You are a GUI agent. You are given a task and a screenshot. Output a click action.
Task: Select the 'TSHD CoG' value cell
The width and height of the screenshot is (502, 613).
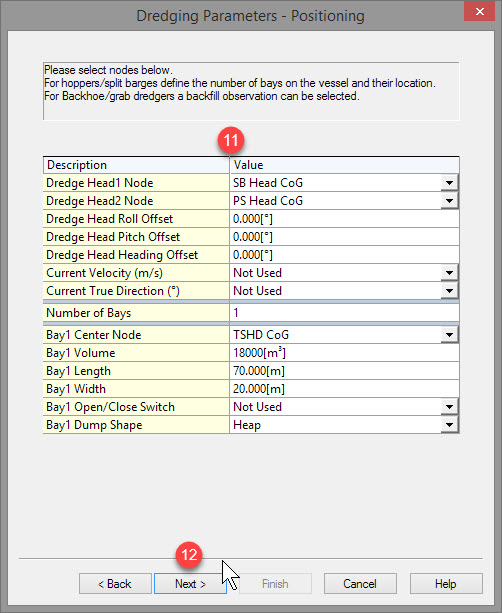(335, 335)
